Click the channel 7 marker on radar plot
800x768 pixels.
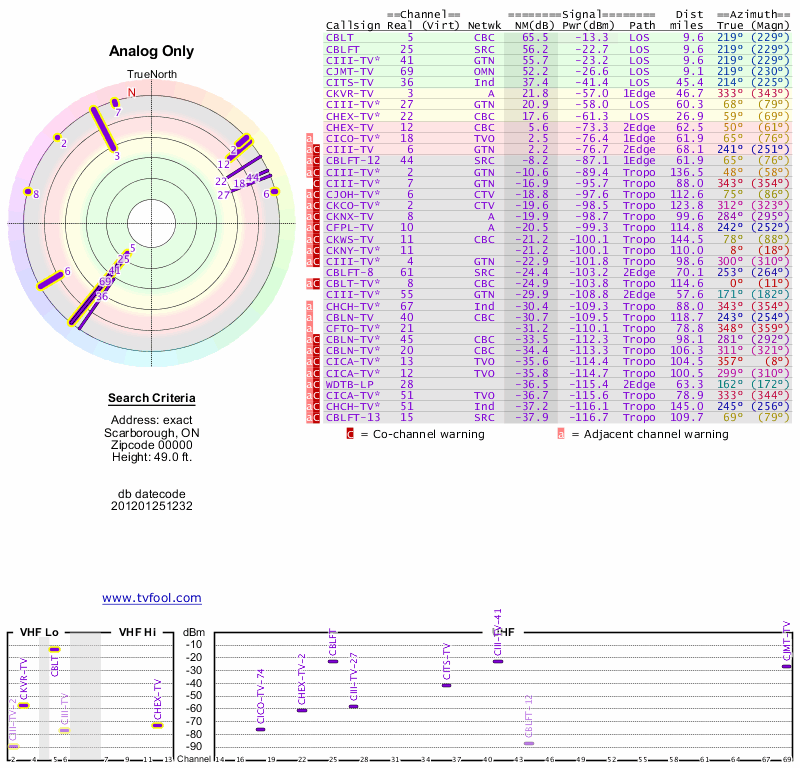[x=115, y=103]
